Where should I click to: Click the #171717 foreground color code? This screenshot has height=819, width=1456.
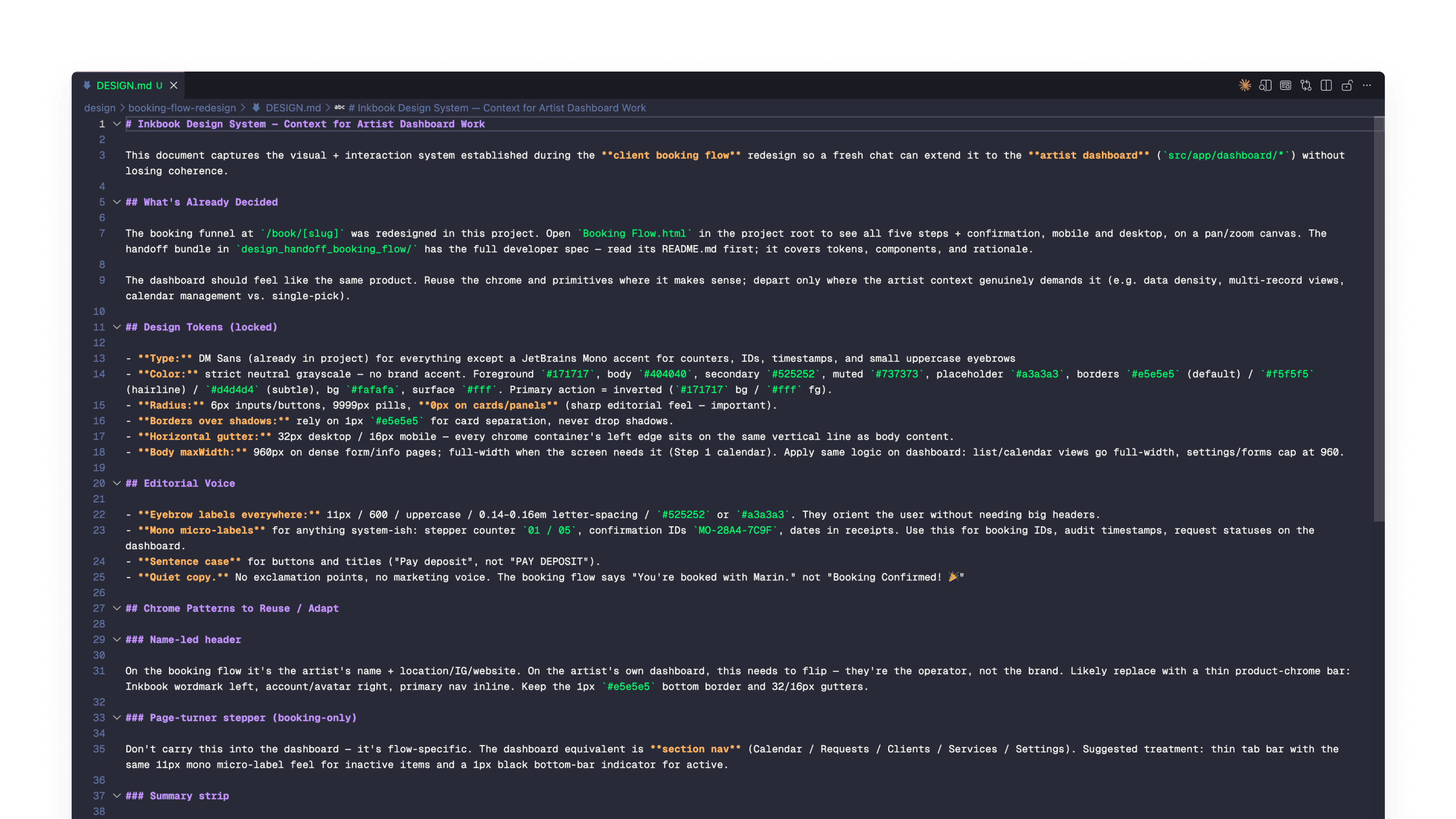[x=567, y=374]
